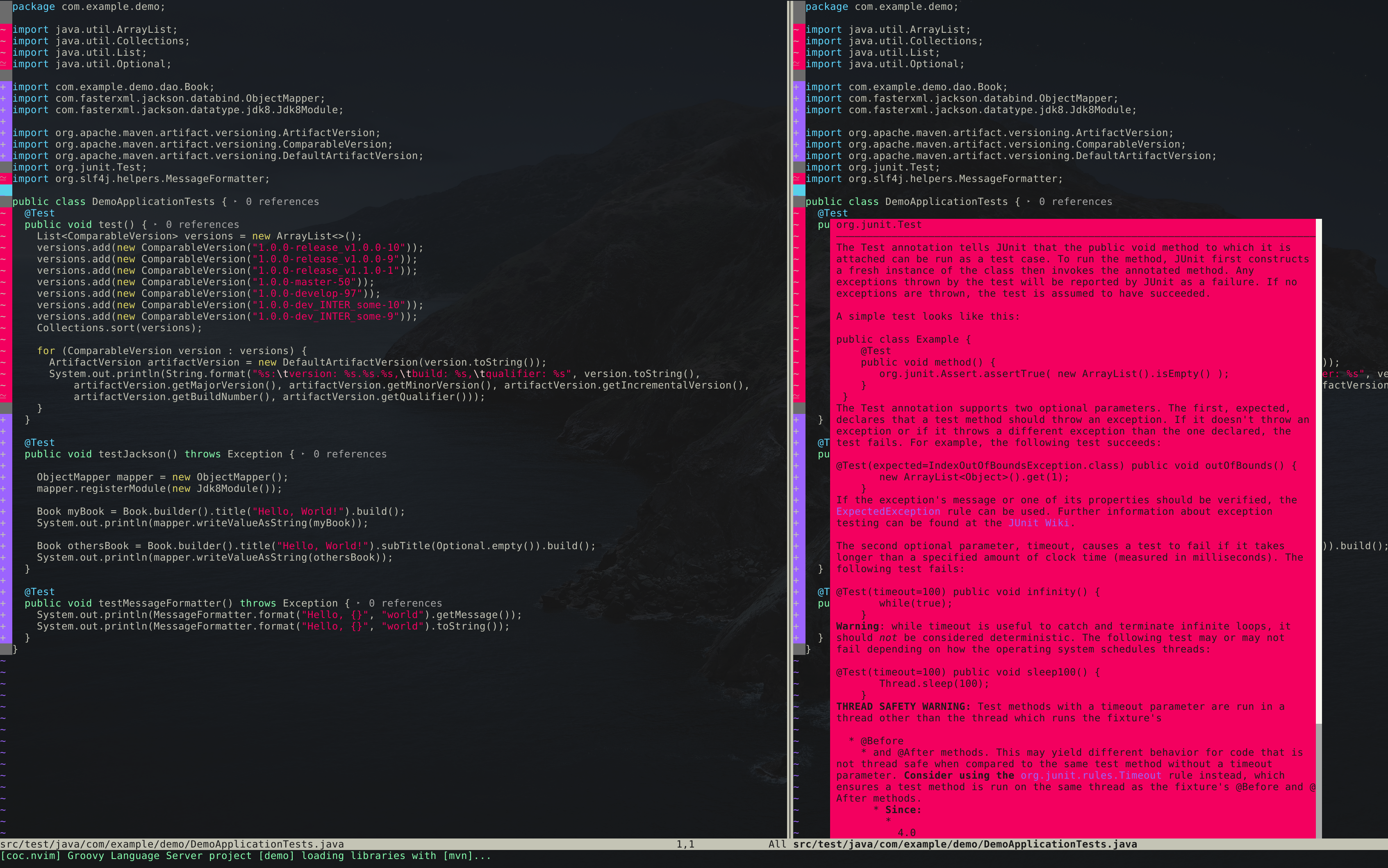The width and height of the screenshot is (1388, 868).
Task: Click '0 references' beside class declaration, right pane
Action: (x=1075, y=202)
